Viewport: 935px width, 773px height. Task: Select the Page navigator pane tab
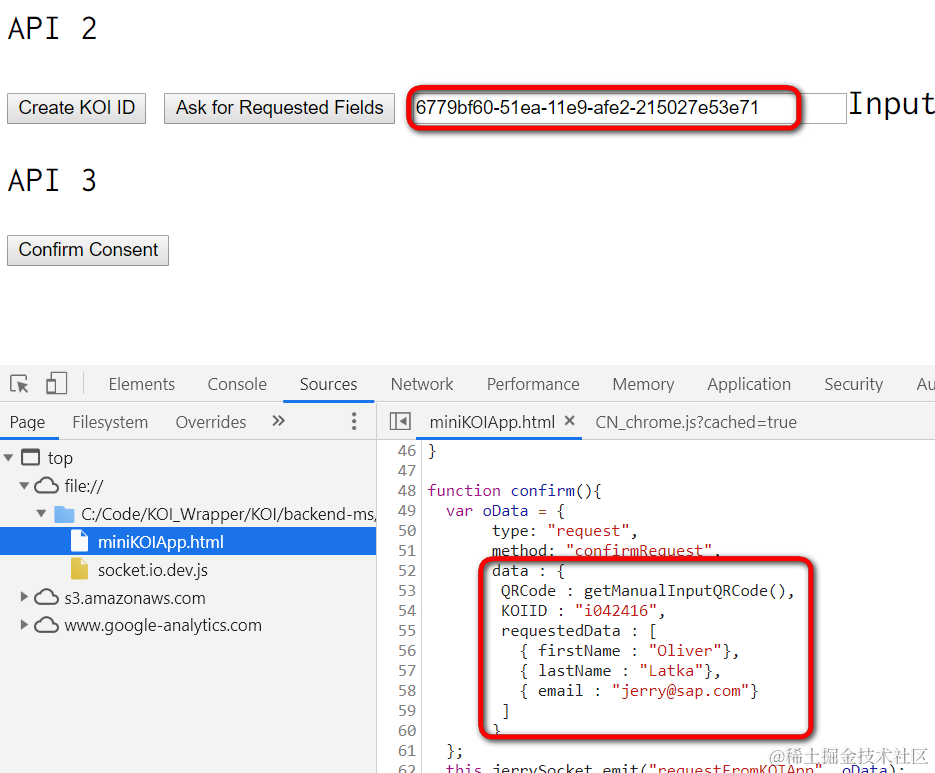[x=27, y=422]
